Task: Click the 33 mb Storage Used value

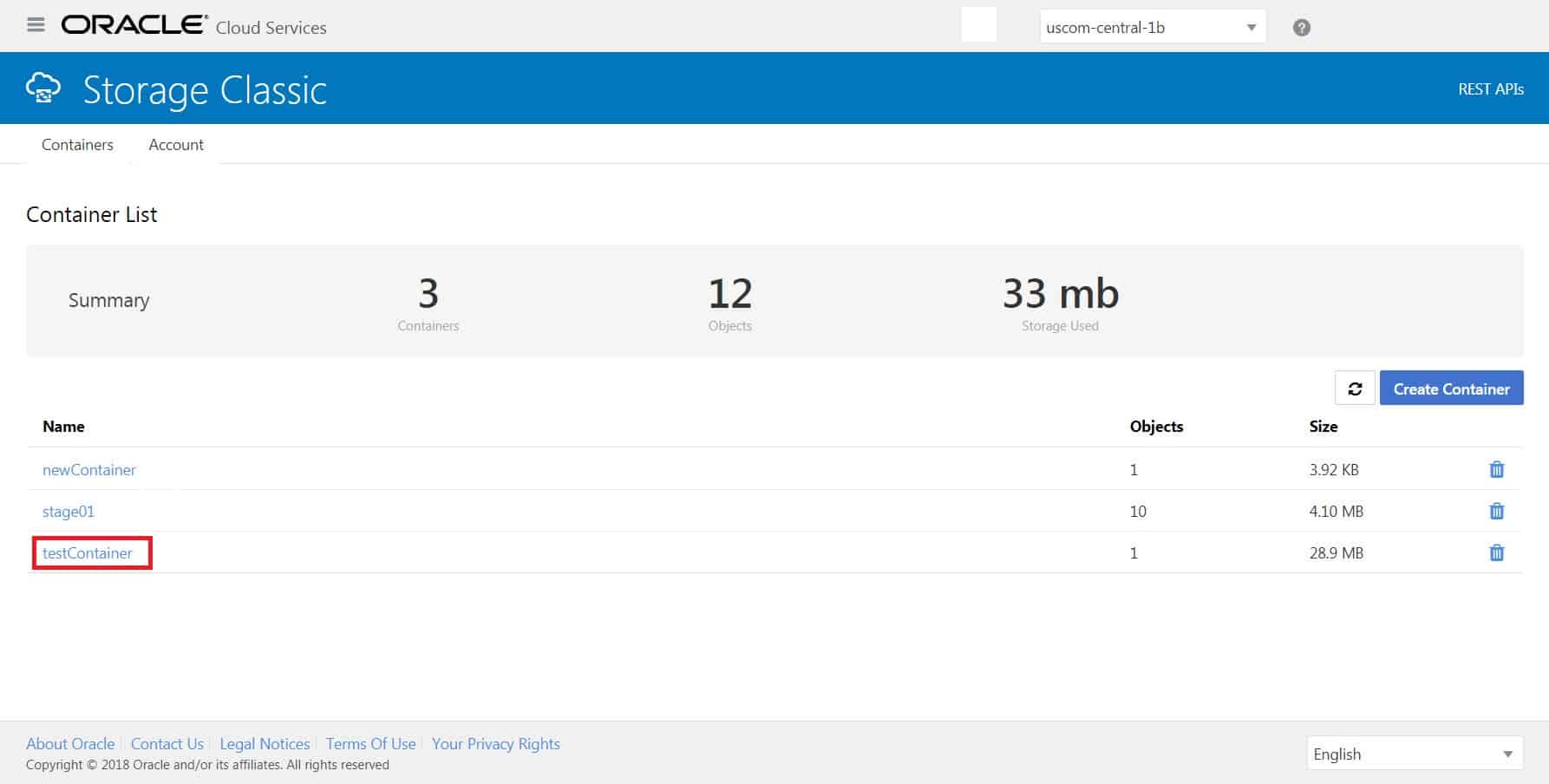Action: pyautogui.click(x=1061, y=293)
